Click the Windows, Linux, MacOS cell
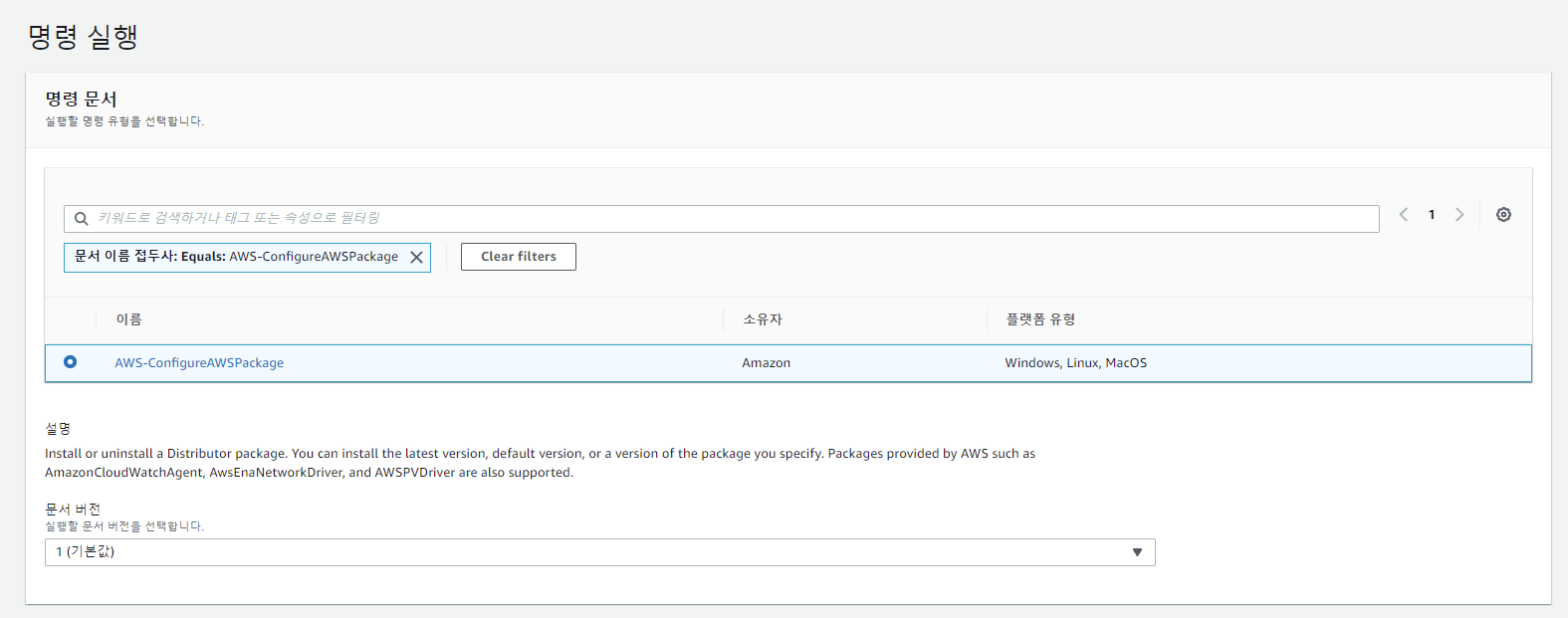1568x618 pixels. click(x=1076, y=363)
